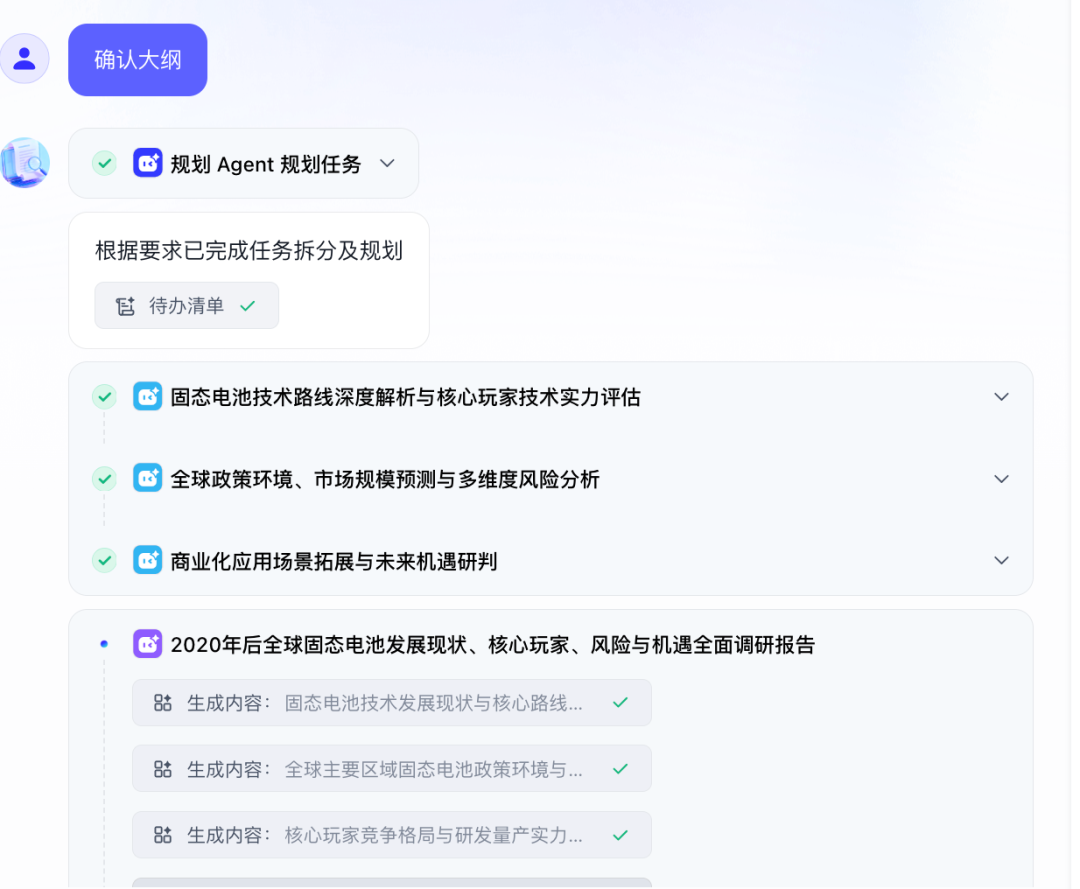This screenshot has width=1080, height=889.
Task: Click the grid icon on 全球主要区域 row
Action: click(162, 769)
